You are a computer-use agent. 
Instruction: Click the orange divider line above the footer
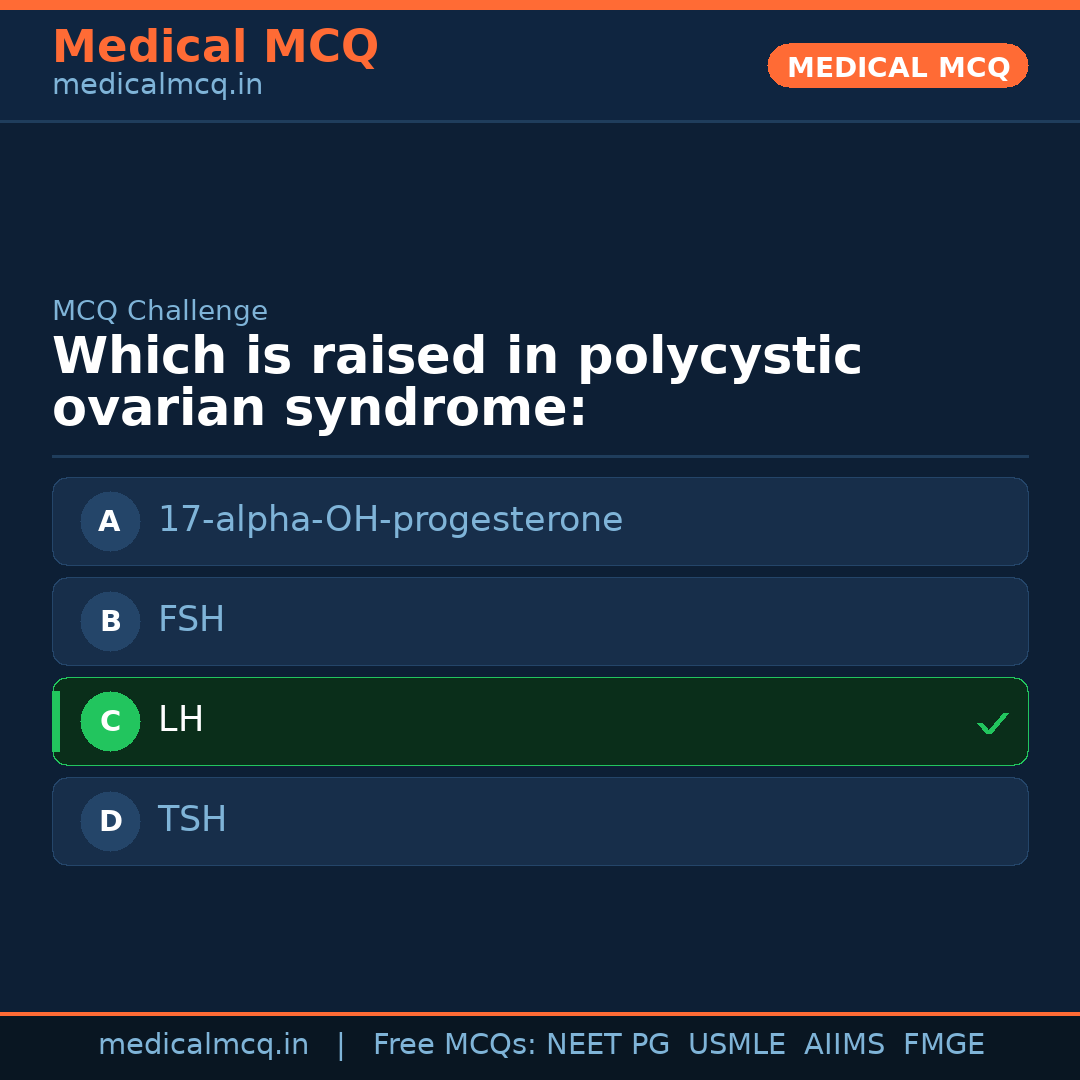pyautogui.click(x=540, y=1013)
